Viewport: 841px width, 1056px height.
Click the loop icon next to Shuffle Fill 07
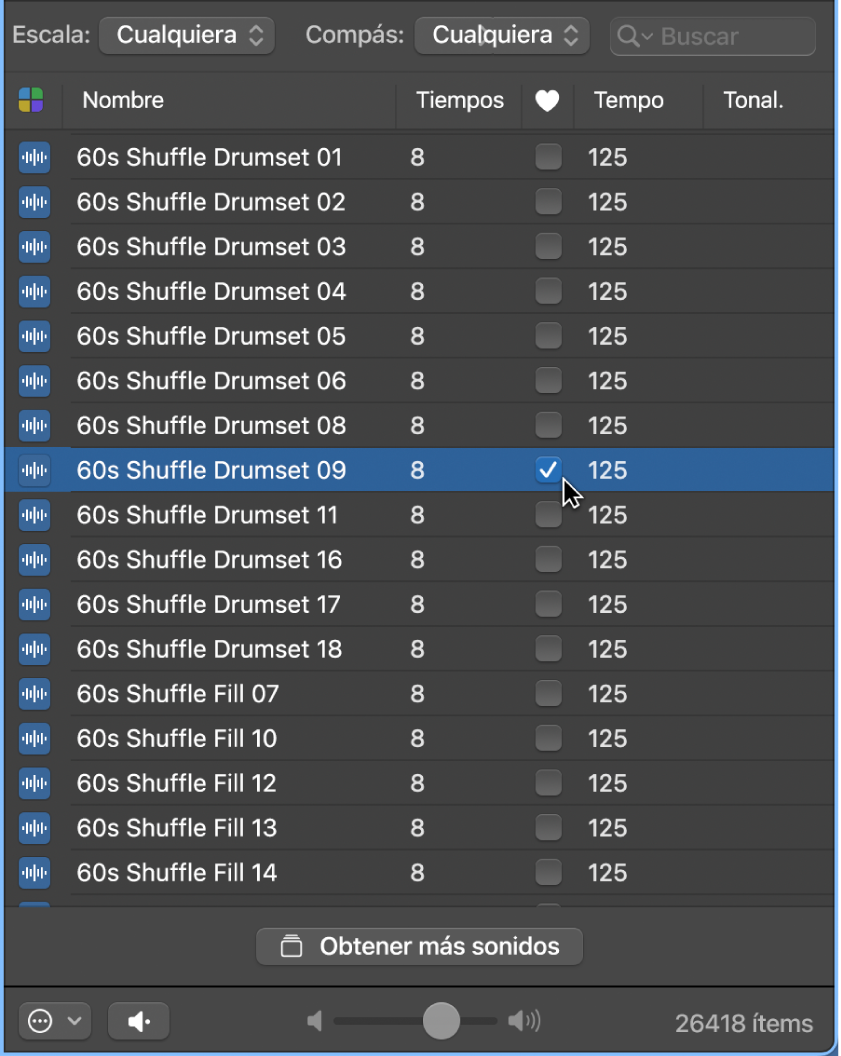(35, 694)
